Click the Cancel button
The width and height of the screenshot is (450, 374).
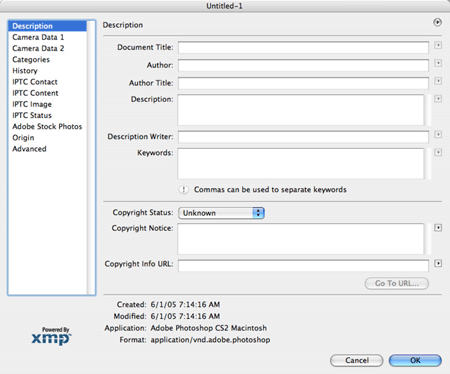(x=357, y=360)
